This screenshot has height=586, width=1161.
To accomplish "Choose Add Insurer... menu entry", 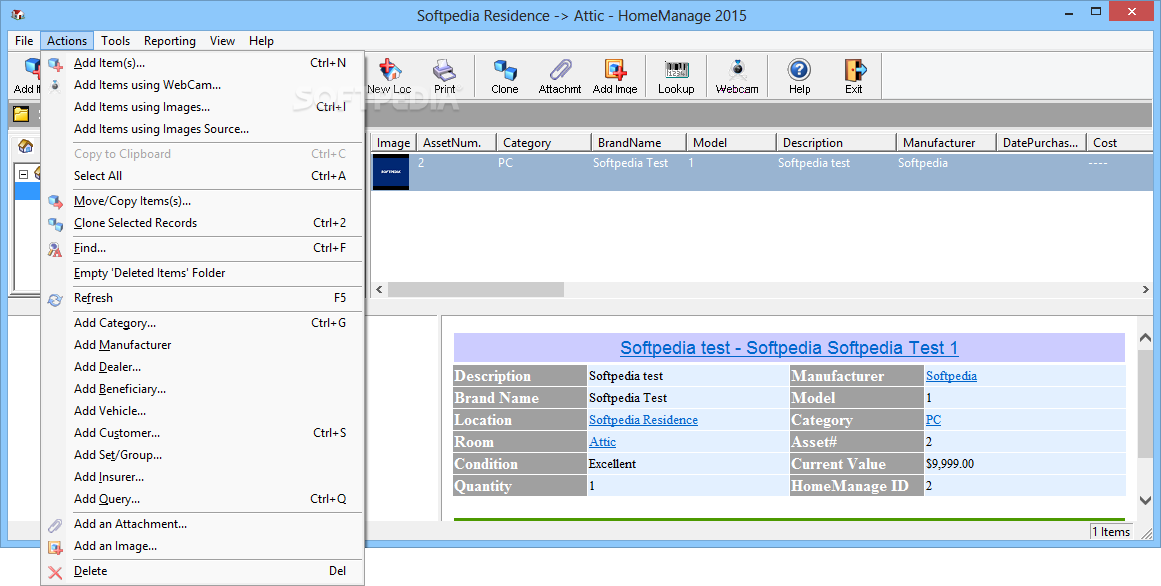I will (203, 477).
